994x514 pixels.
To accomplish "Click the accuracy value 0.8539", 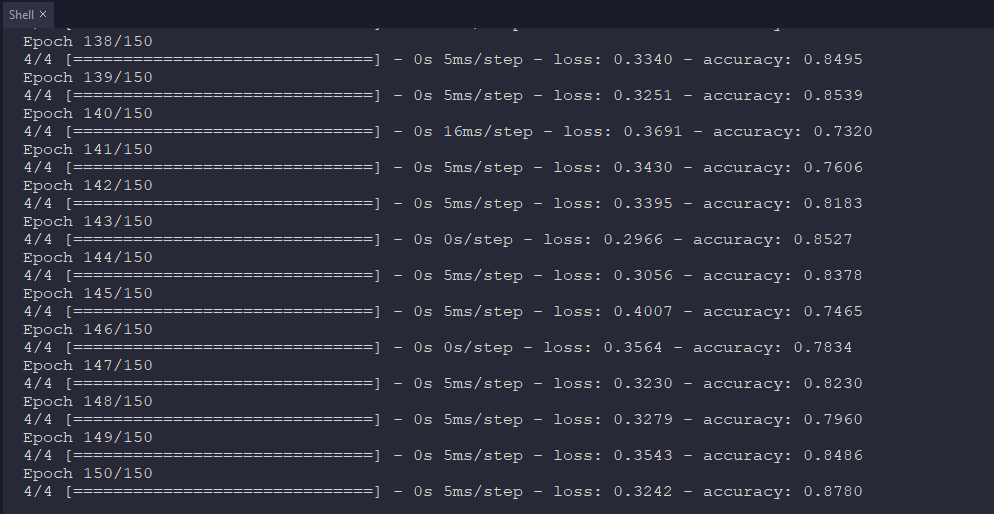I will click(x=833, y=96).
